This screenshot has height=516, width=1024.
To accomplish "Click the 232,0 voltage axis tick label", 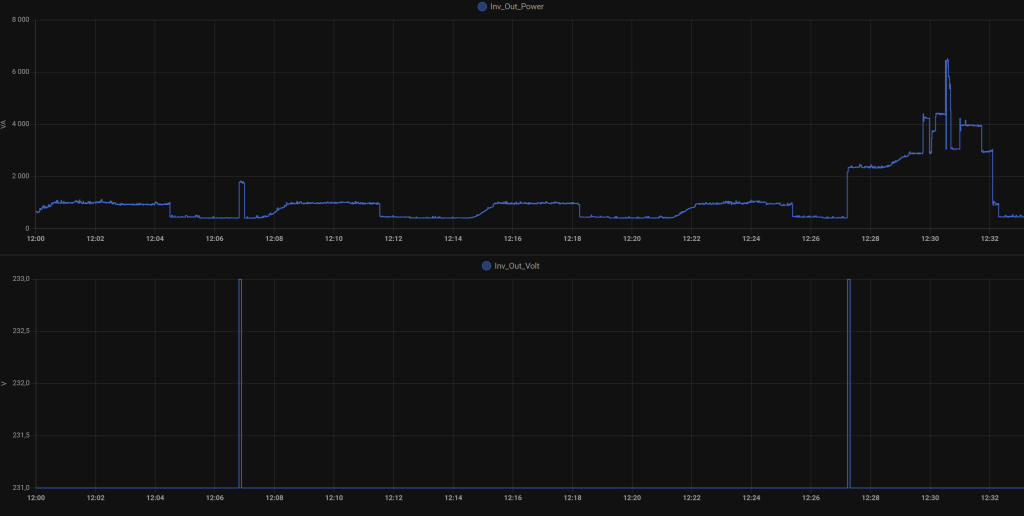I will tap(20, 383).
